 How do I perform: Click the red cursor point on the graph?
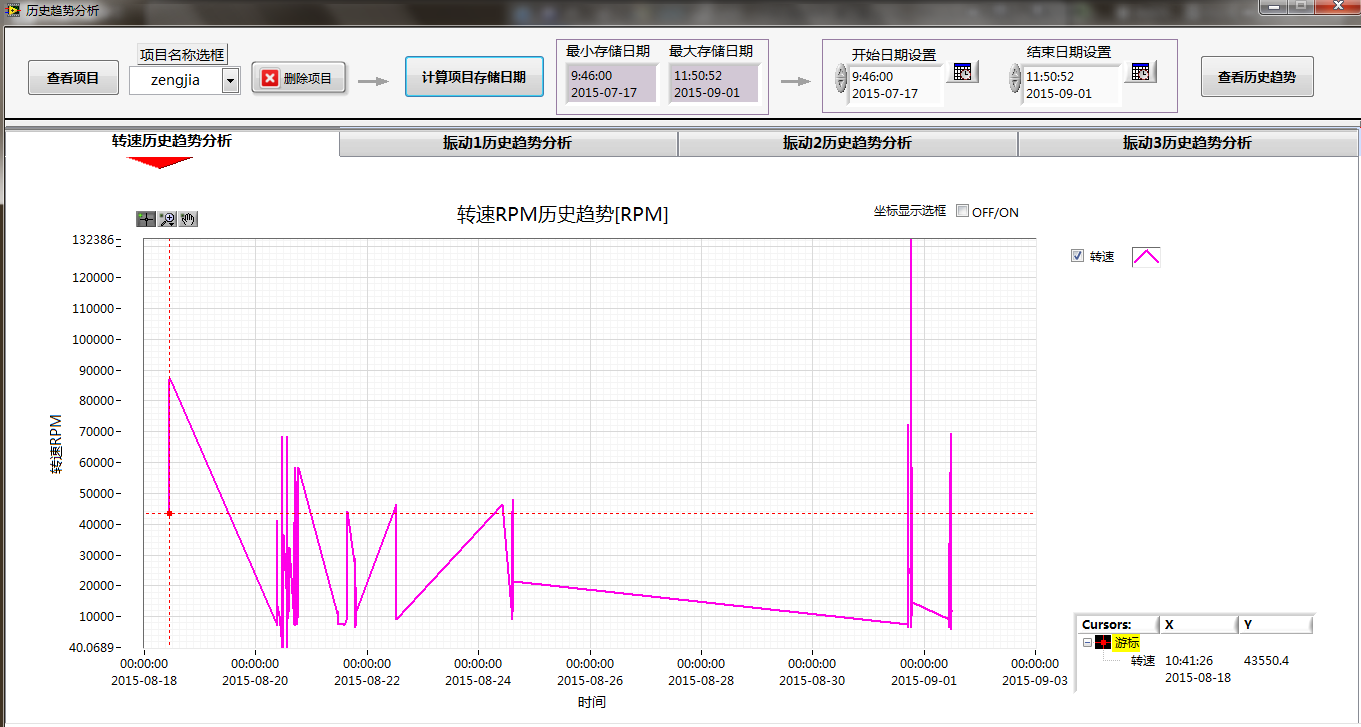(x=169, y=513)
